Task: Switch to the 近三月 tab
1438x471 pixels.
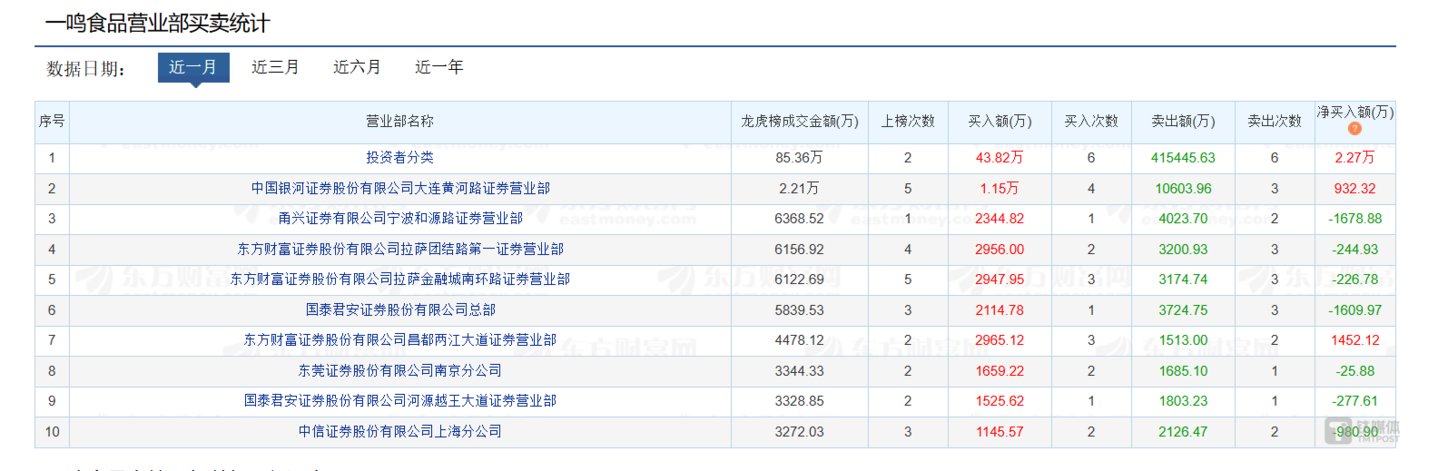Action: [275, 68]
